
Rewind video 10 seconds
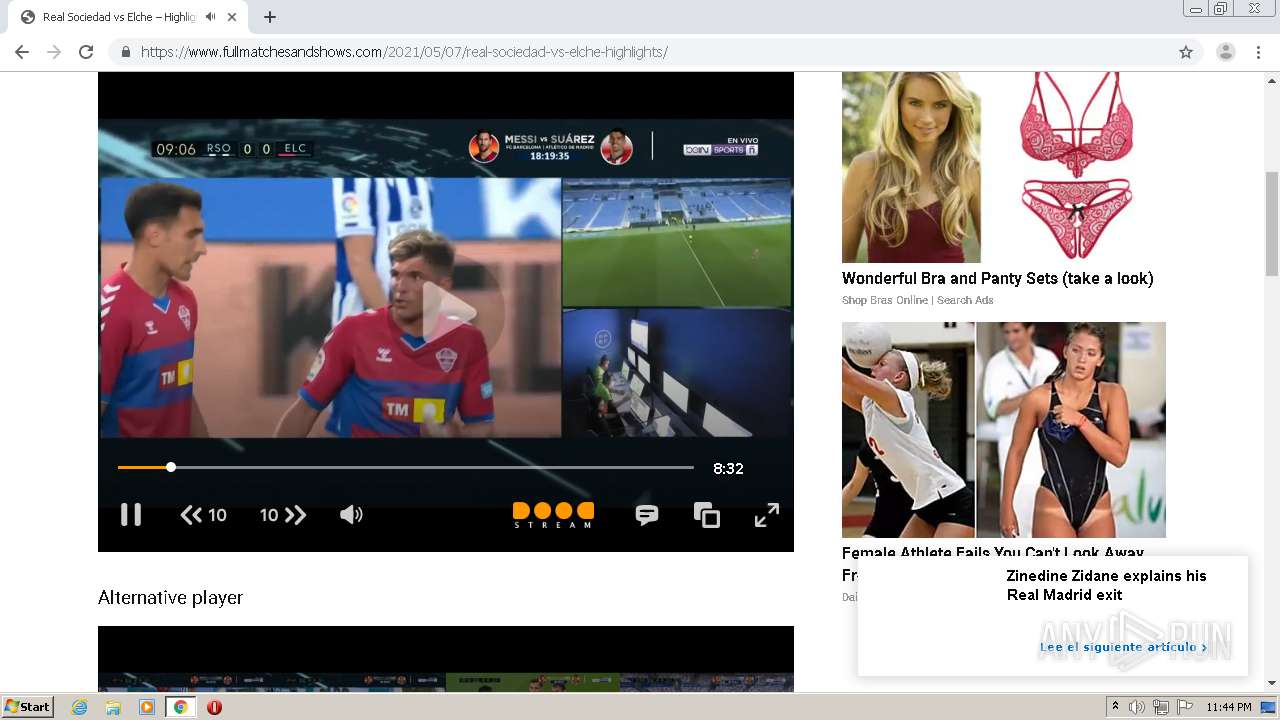(203, 515)
